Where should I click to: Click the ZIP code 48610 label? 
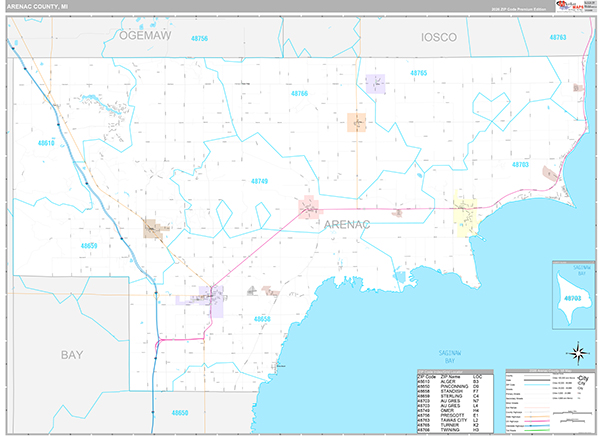47,144
